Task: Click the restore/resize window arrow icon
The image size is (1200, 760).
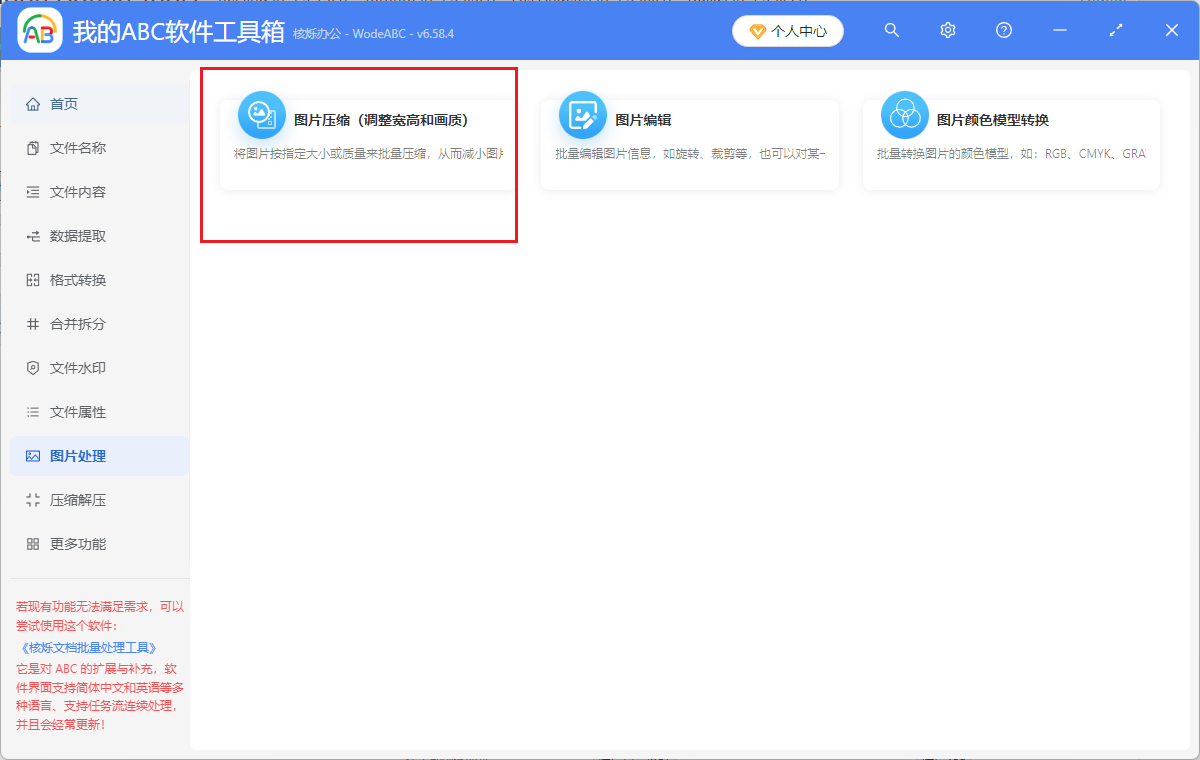Action: point(1115,30)
